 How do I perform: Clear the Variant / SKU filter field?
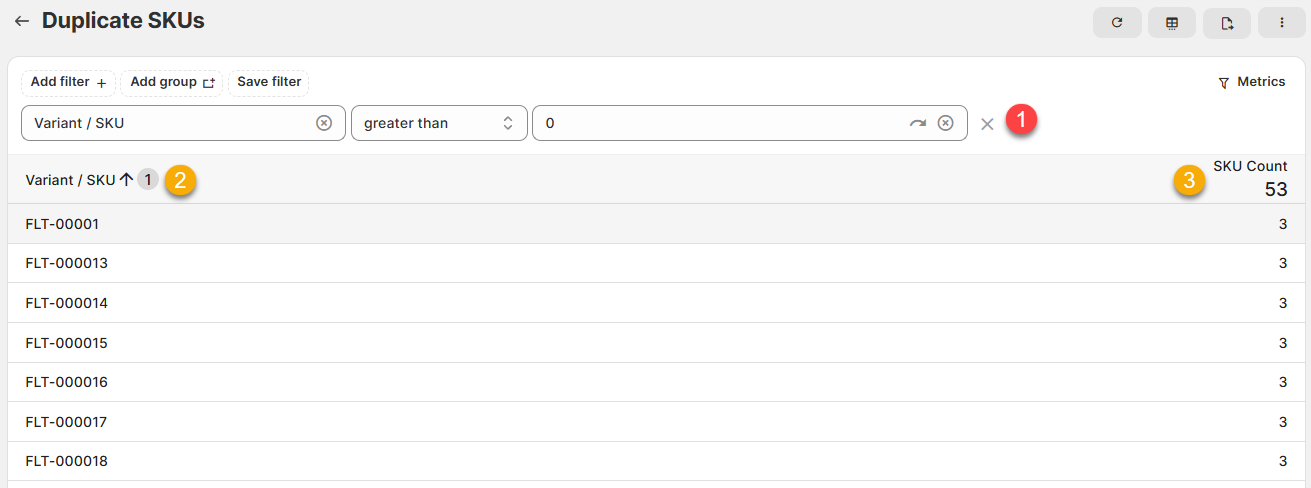(324, 123)
